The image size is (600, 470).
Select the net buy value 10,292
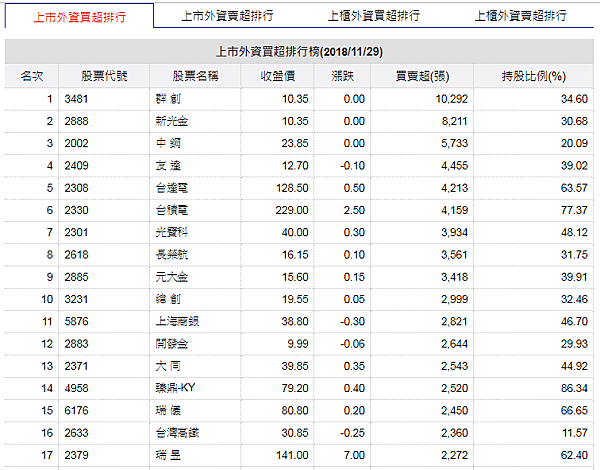coord(452,99)
